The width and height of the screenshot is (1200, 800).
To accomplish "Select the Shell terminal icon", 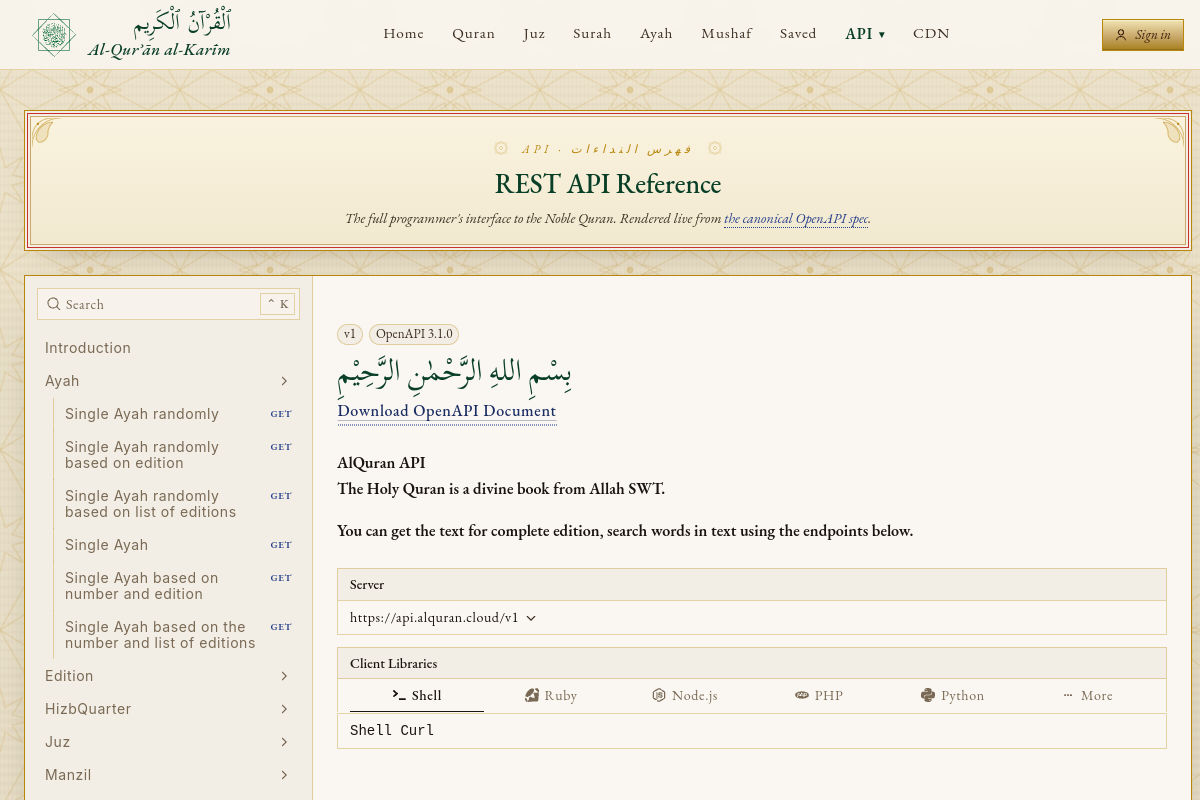I will tap(399, 695).
